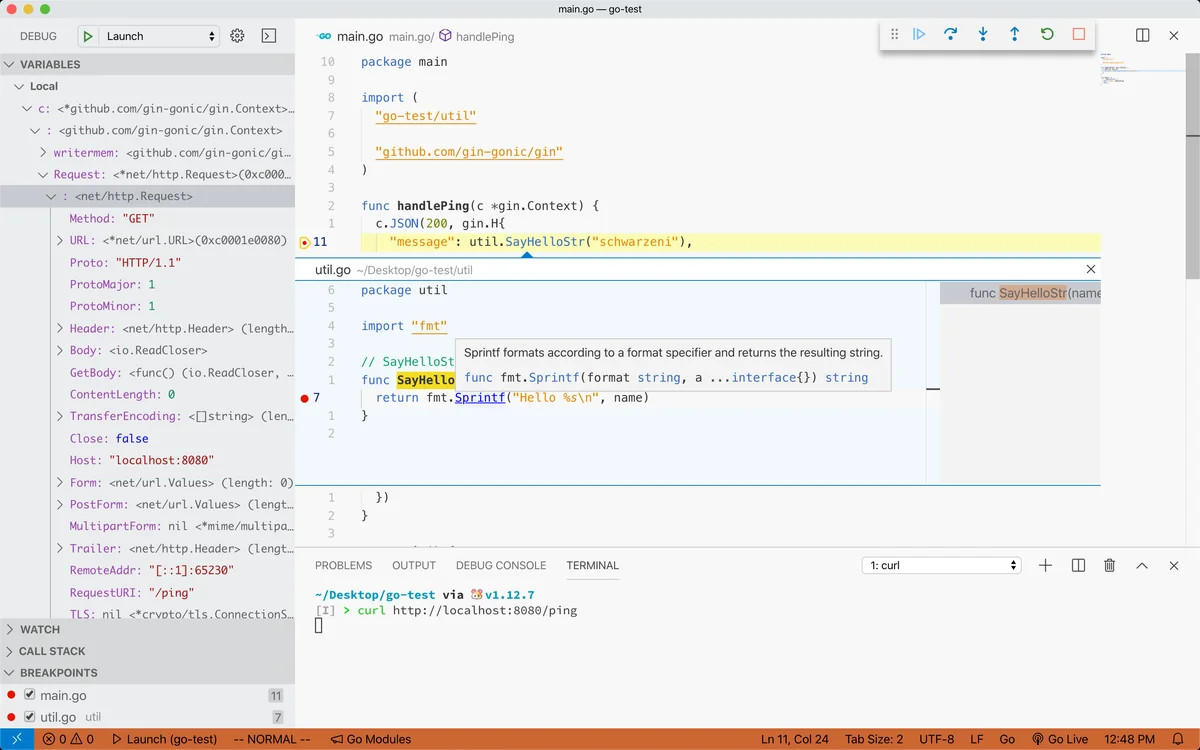Viewport: 1200px width, 750px height.
Task: Click the editor vertical scrollbar
Action: tap(1192, 166)
